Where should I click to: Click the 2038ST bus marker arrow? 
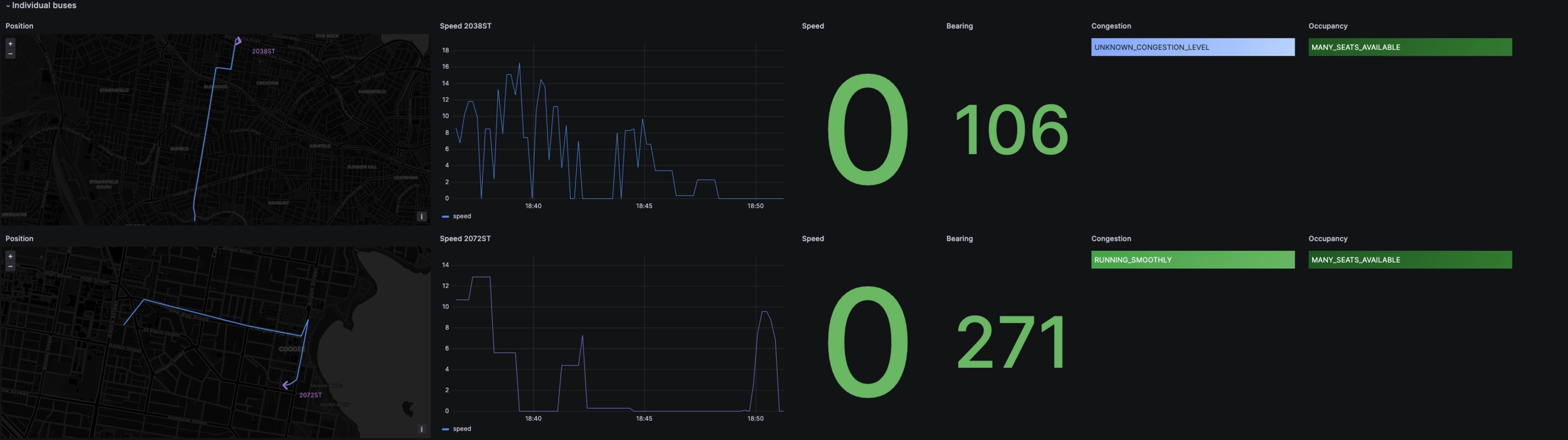238,41
